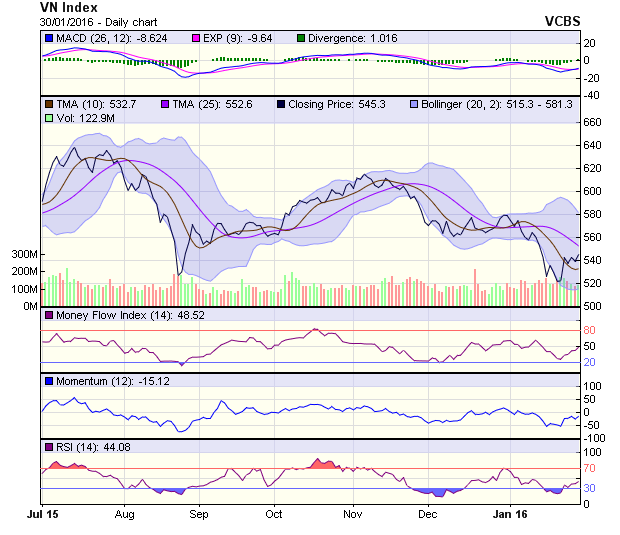
Task: Click the blue Momentum (12) legend swatch
Action: tap(48, 381)
